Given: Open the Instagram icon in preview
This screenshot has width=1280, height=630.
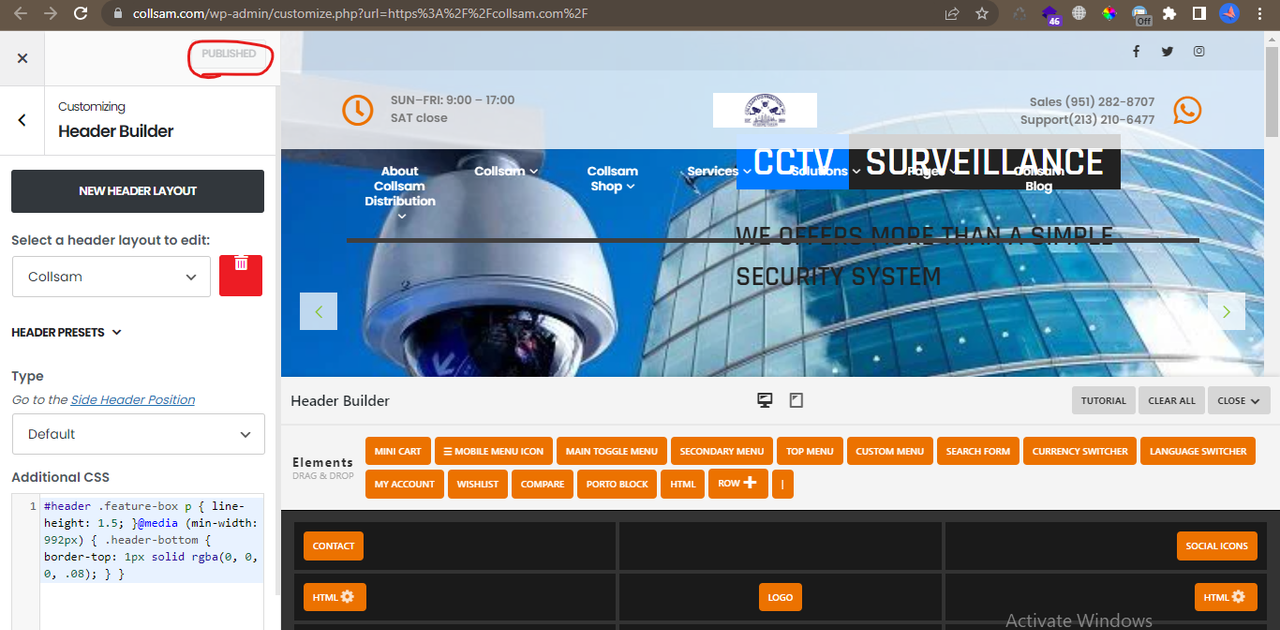Looking at the screenshot, I should pos(1198,52).
